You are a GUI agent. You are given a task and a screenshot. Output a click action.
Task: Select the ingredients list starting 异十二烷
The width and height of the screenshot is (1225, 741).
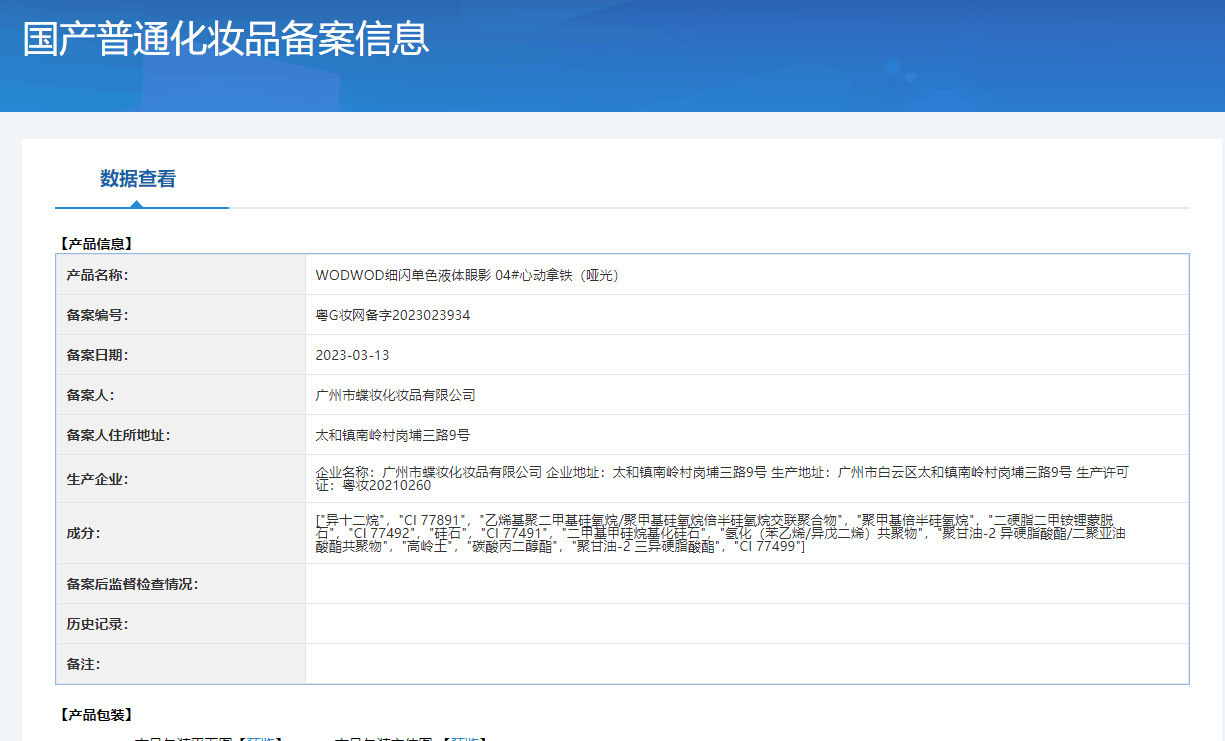[720, 533]
